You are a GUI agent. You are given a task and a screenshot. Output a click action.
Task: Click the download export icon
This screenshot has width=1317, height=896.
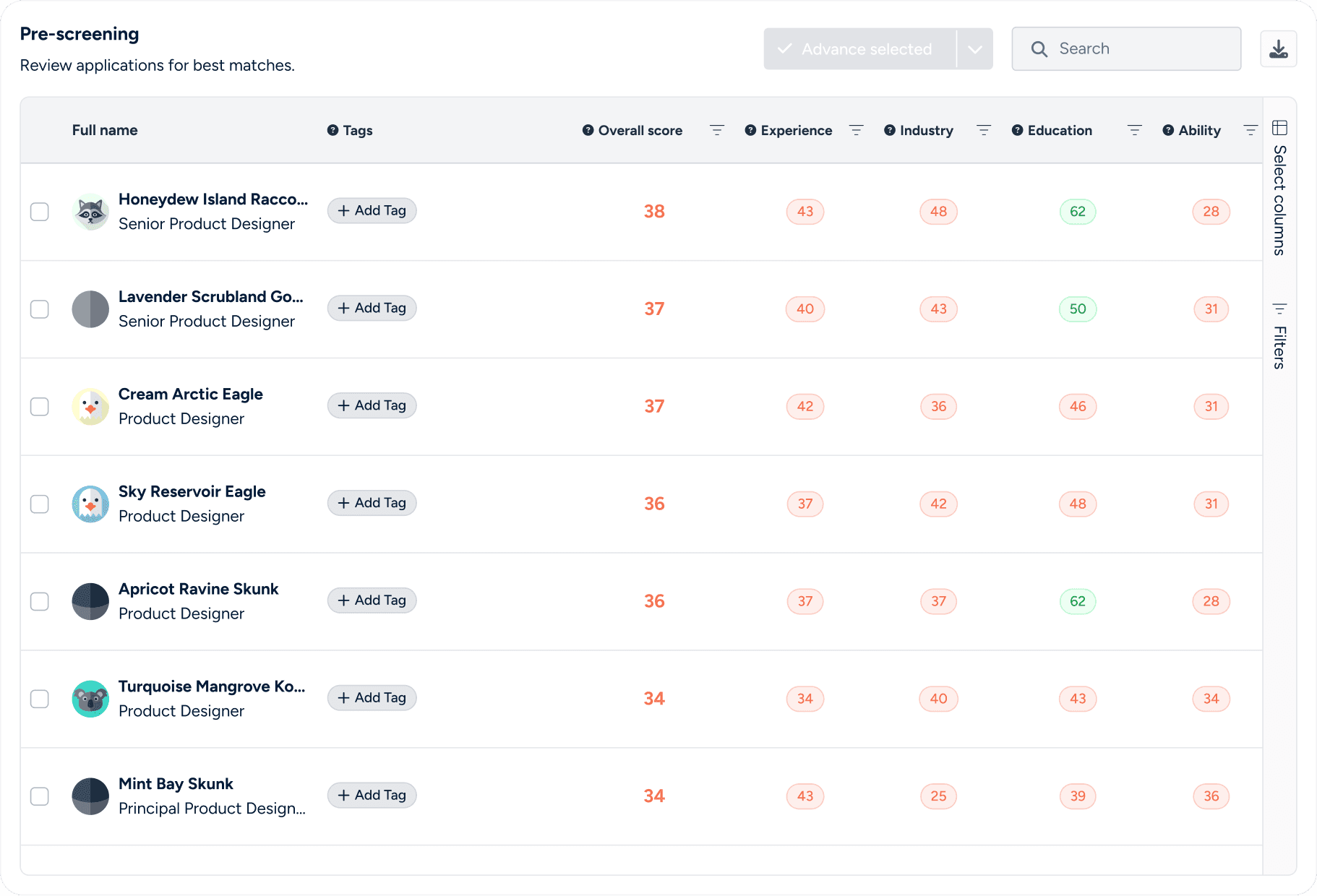[x=1279, y=48]
